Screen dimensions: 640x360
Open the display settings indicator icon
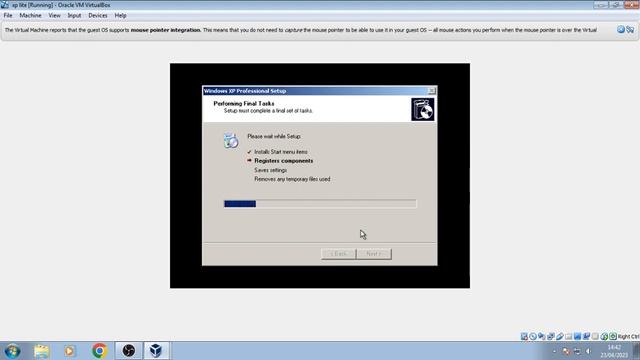578,336
